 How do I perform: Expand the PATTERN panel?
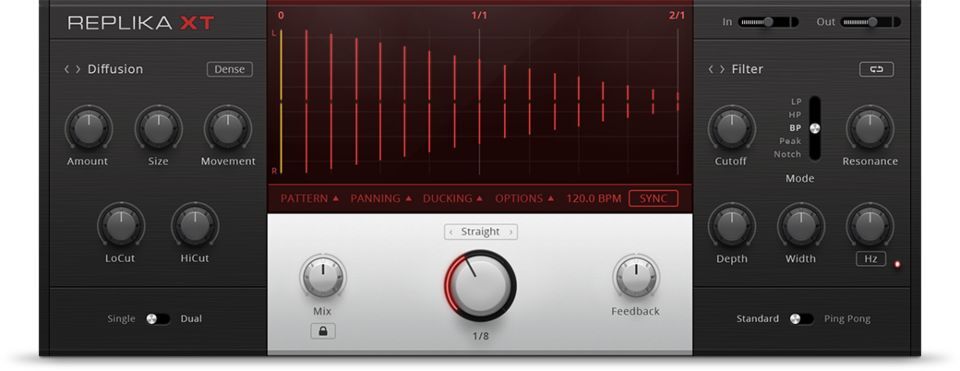pyautogui.click(x=309, y=198)
